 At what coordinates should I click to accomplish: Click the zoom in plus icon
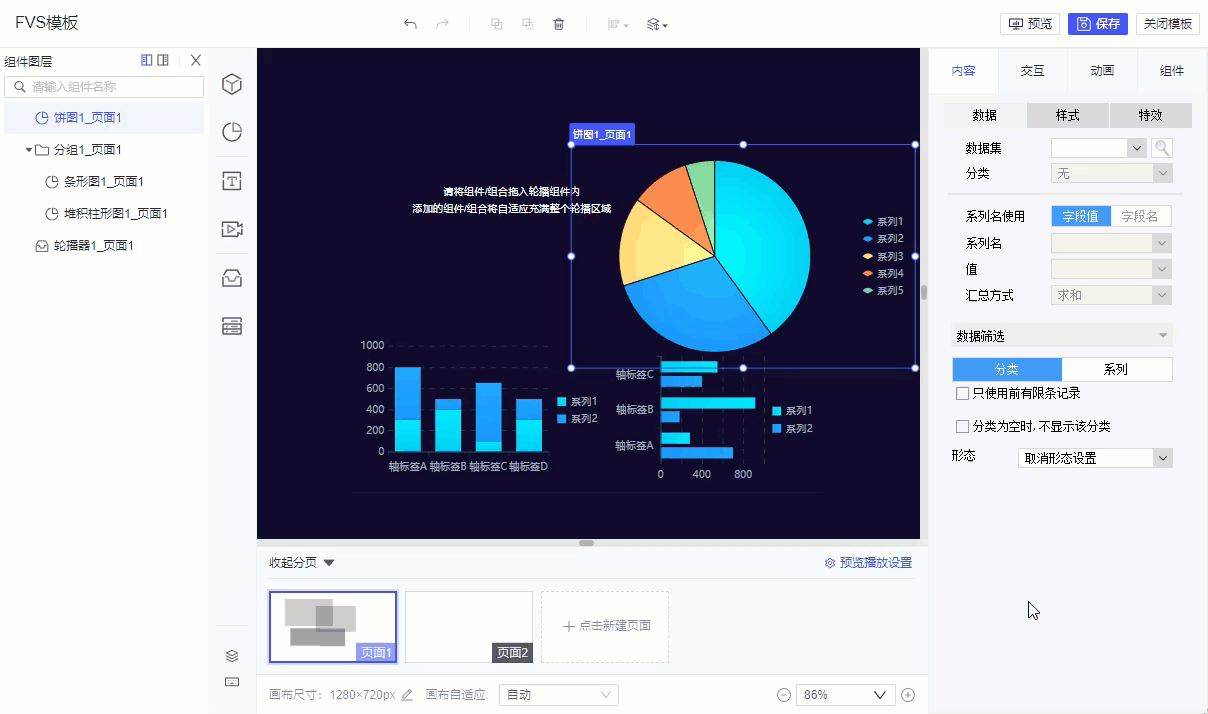click(908, 695)
